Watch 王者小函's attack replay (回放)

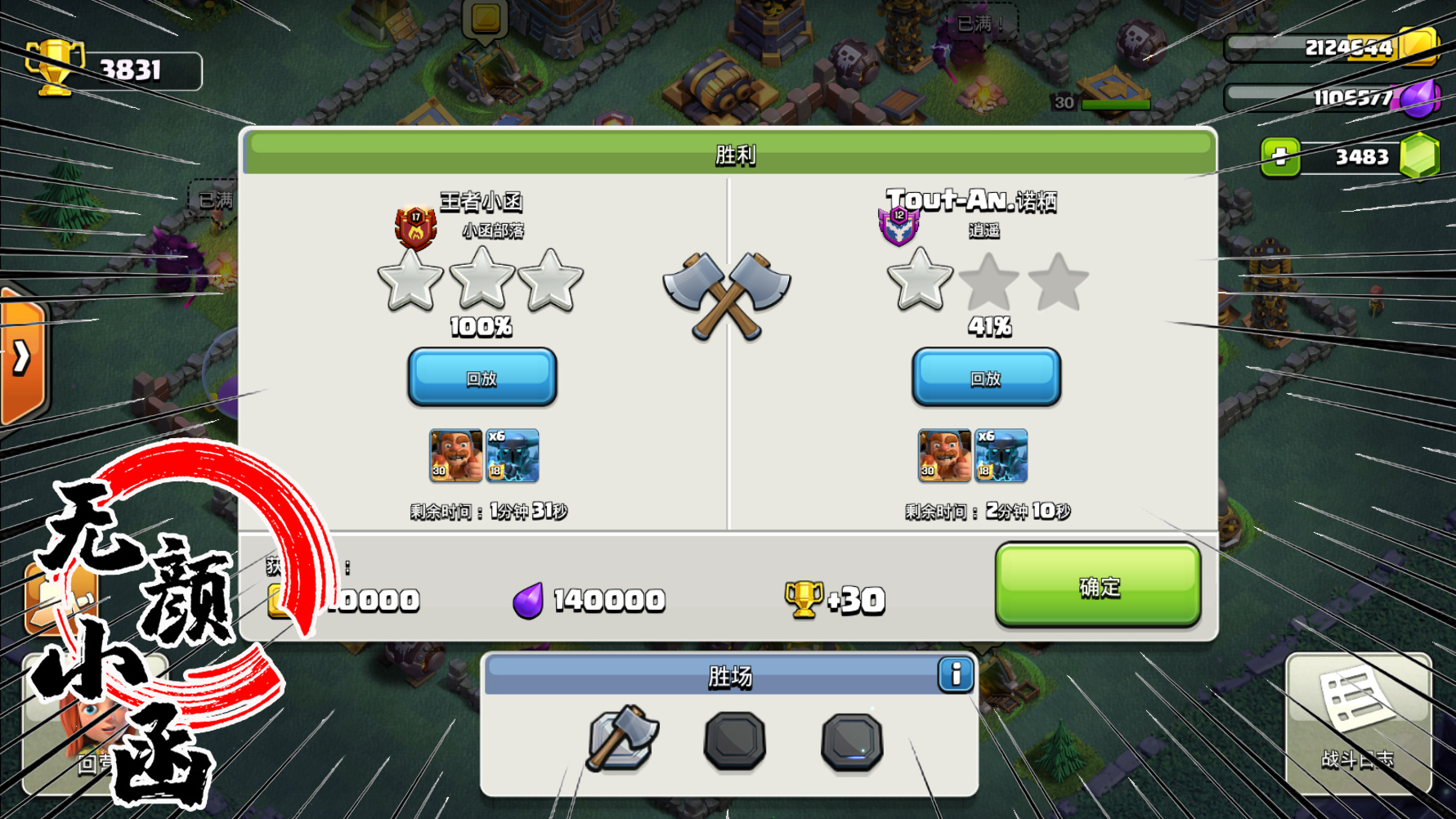pyautogui.click(x=482, y=377)
